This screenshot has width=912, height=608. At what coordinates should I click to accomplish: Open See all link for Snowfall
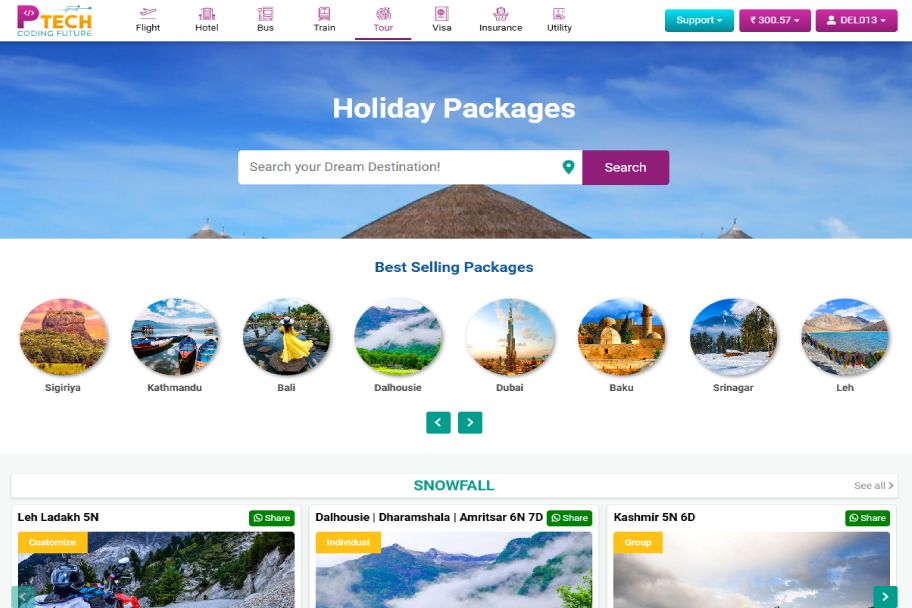click(x=873, y=485)
